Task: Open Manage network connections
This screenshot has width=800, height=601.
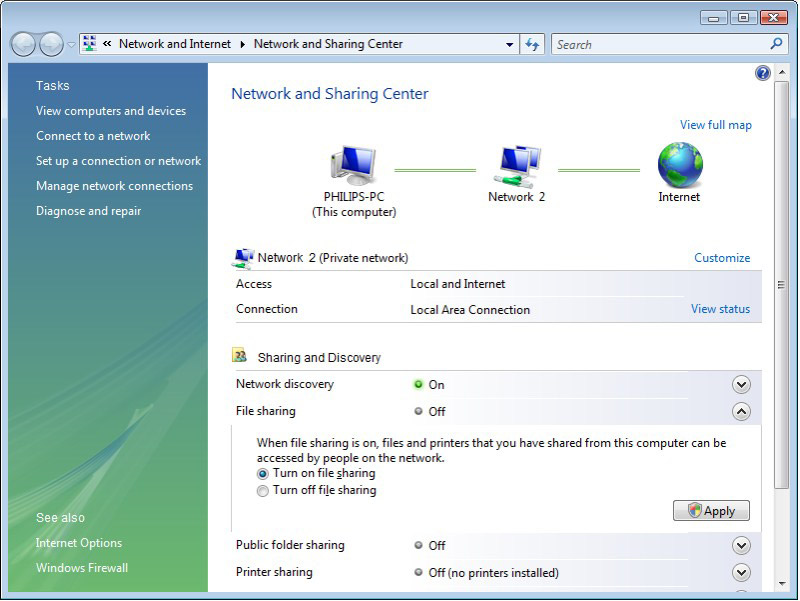Action: coord(114,186)
